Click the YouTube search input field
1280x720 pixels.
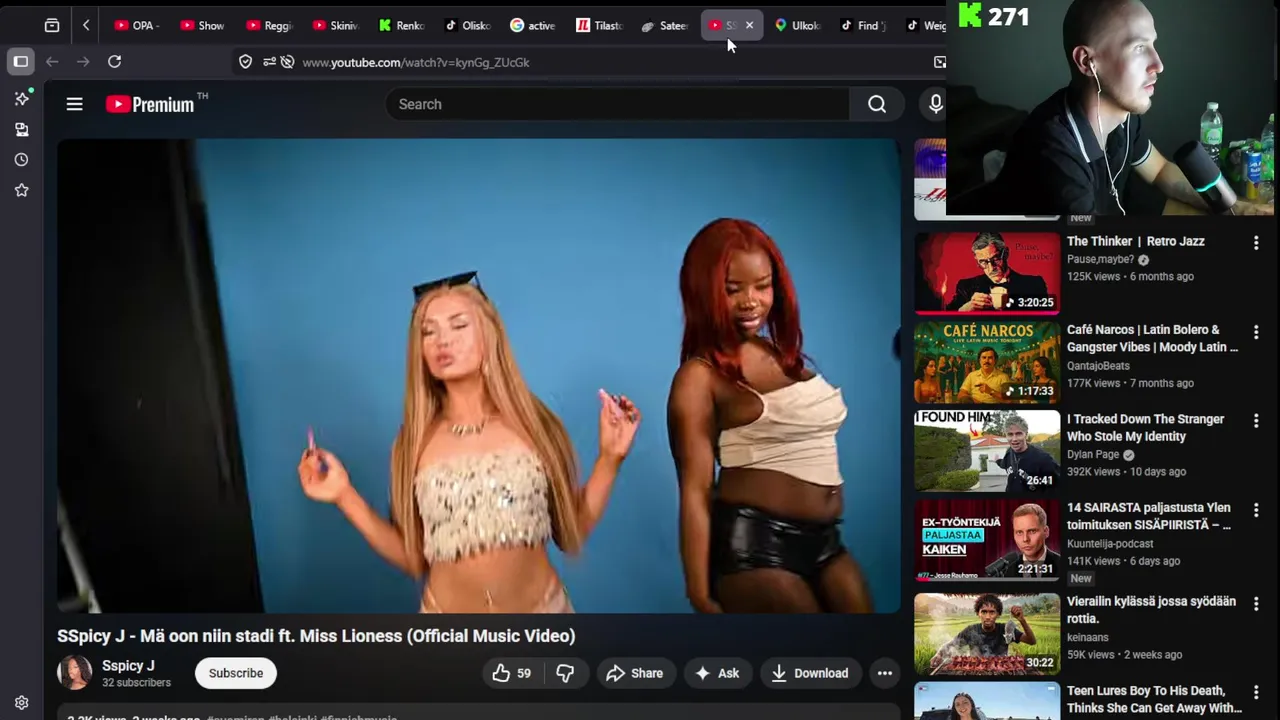pyautogui.click(x=618, y=104)
